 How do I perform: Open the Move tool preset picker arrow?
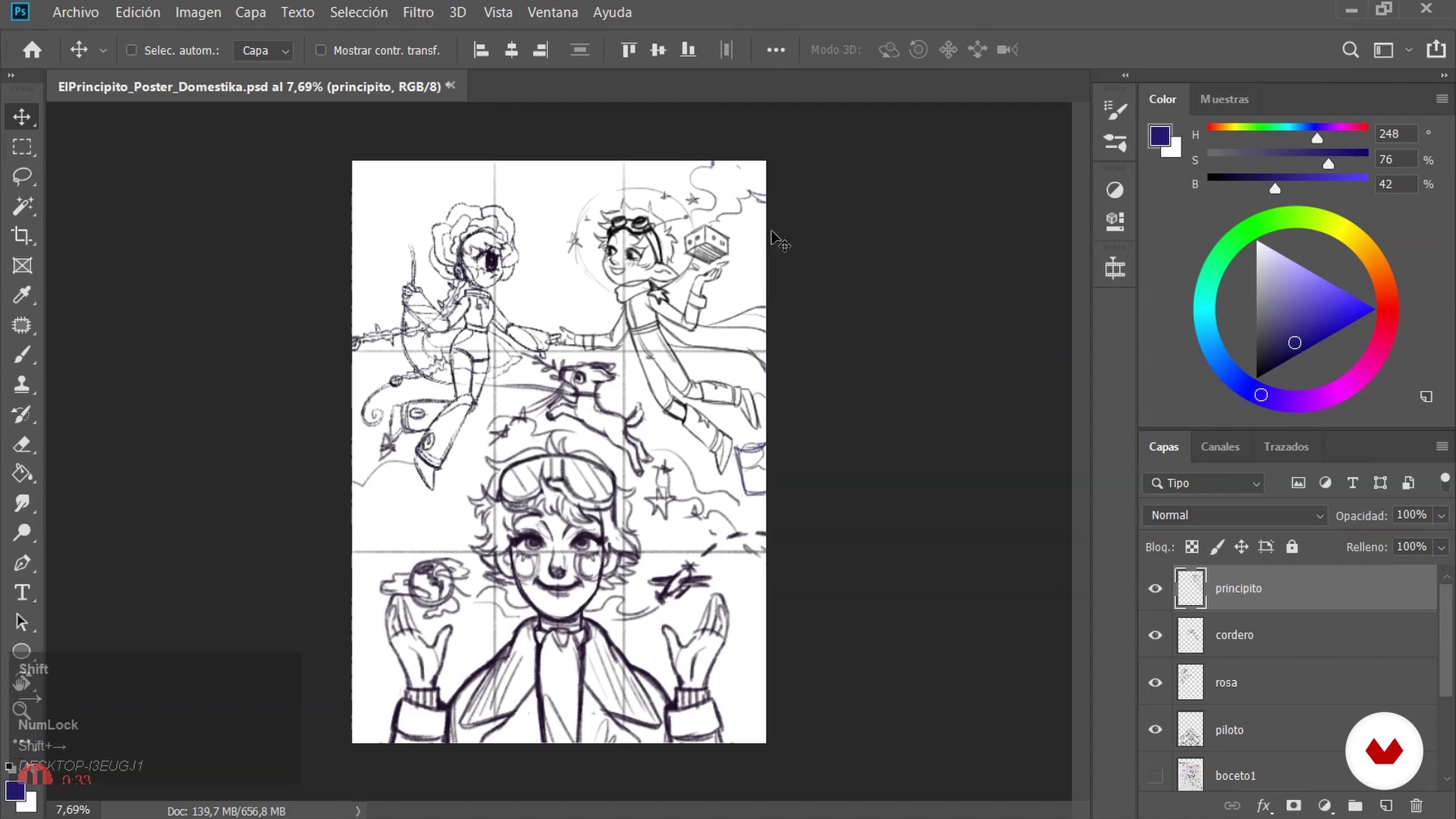pyautogui.click(x=103, y=51)
